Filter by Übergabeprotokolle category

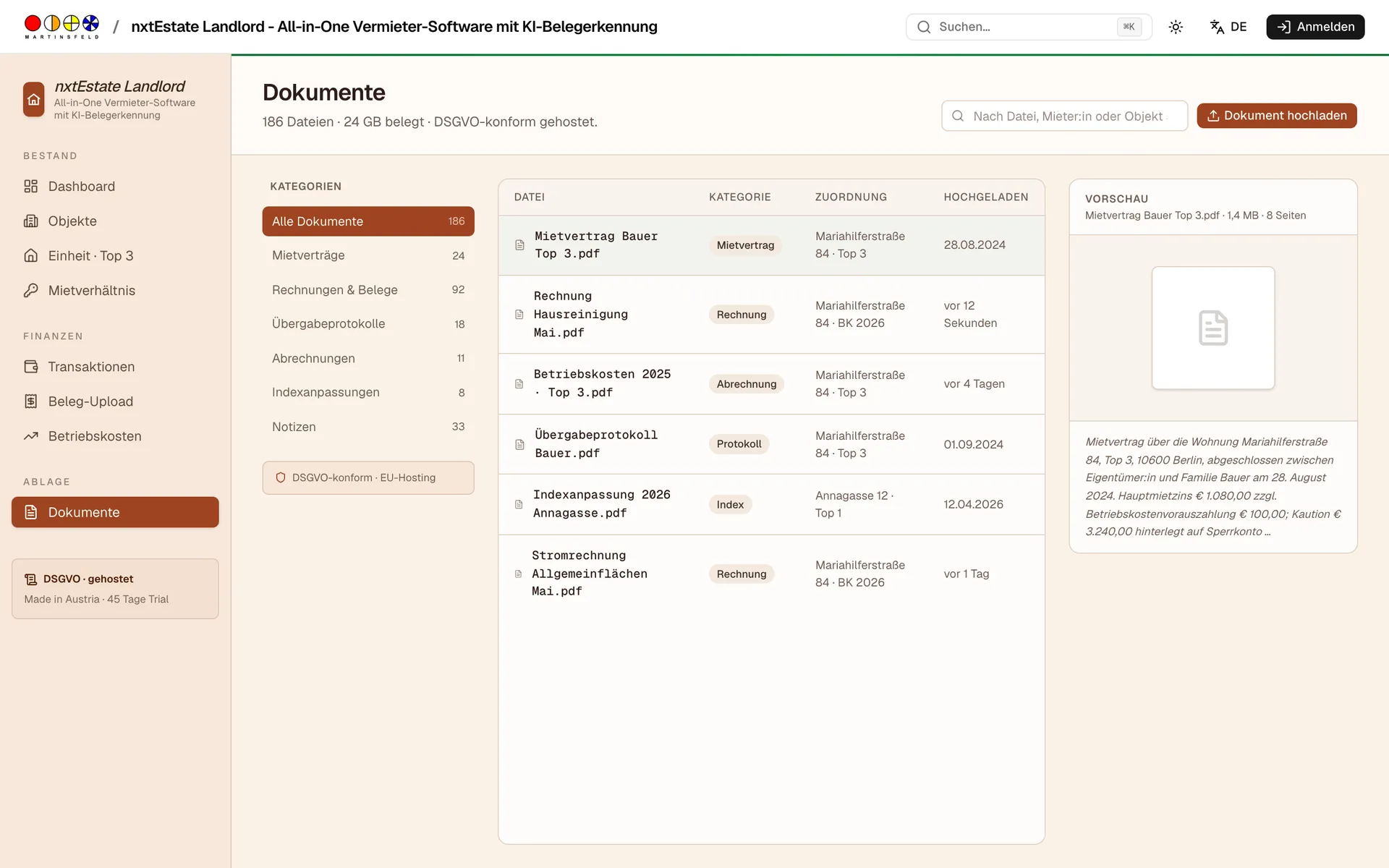(368, 324)
